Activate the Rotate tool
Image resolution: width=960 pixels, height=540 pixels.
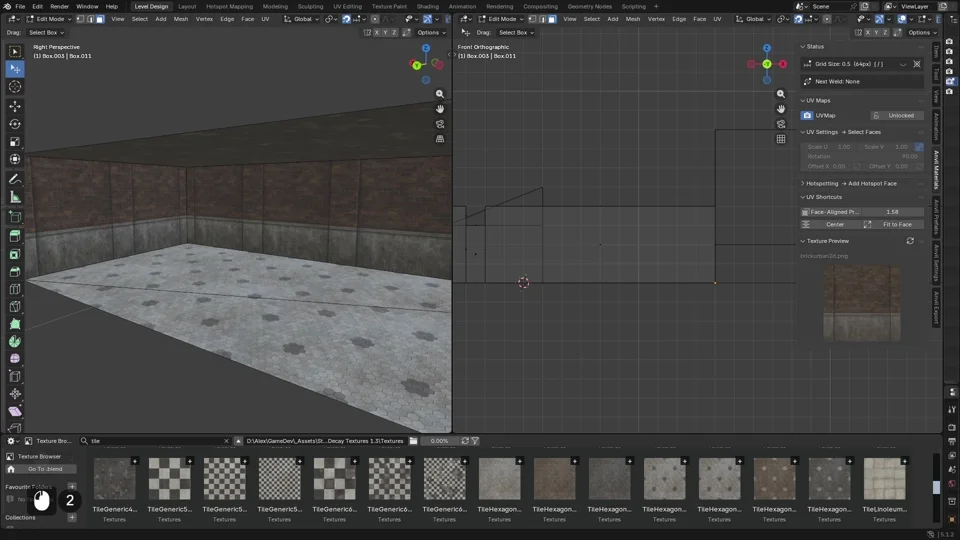pos(15,124)
